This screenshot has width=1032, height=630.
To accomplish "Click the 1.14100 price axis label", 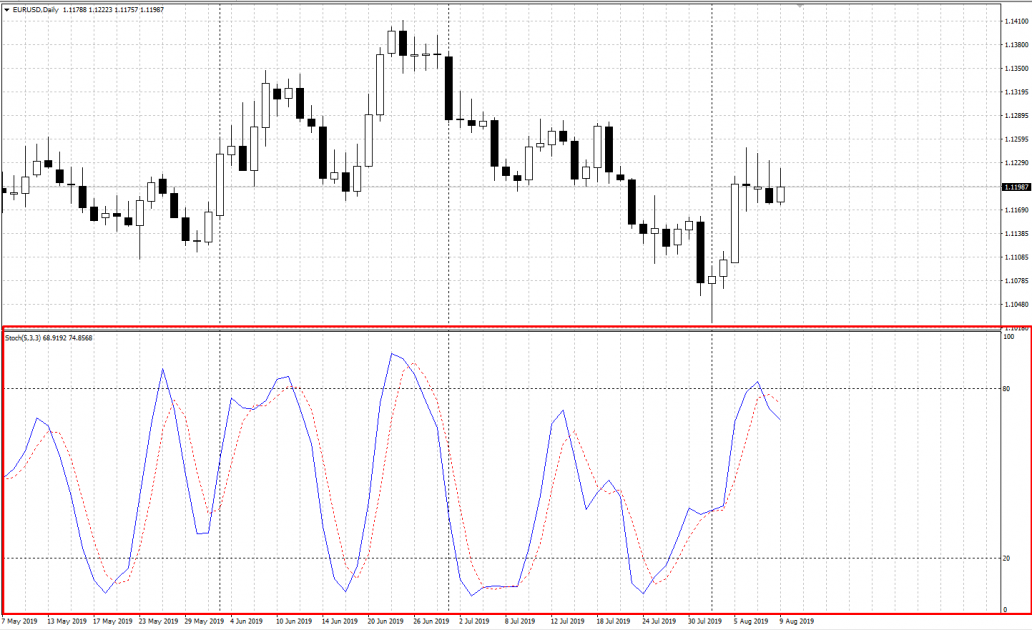I will click(x=1016, y=21).
